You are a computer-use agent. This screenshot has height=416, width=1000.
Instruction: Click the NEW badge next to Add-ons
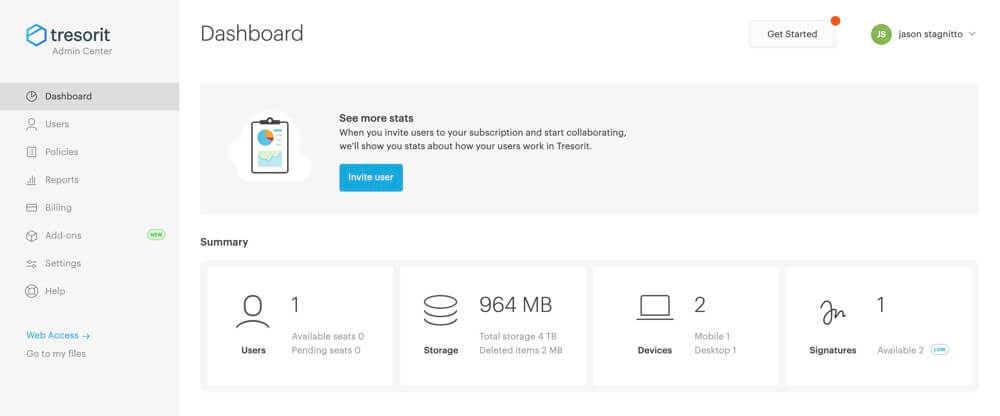coord(156,235)
